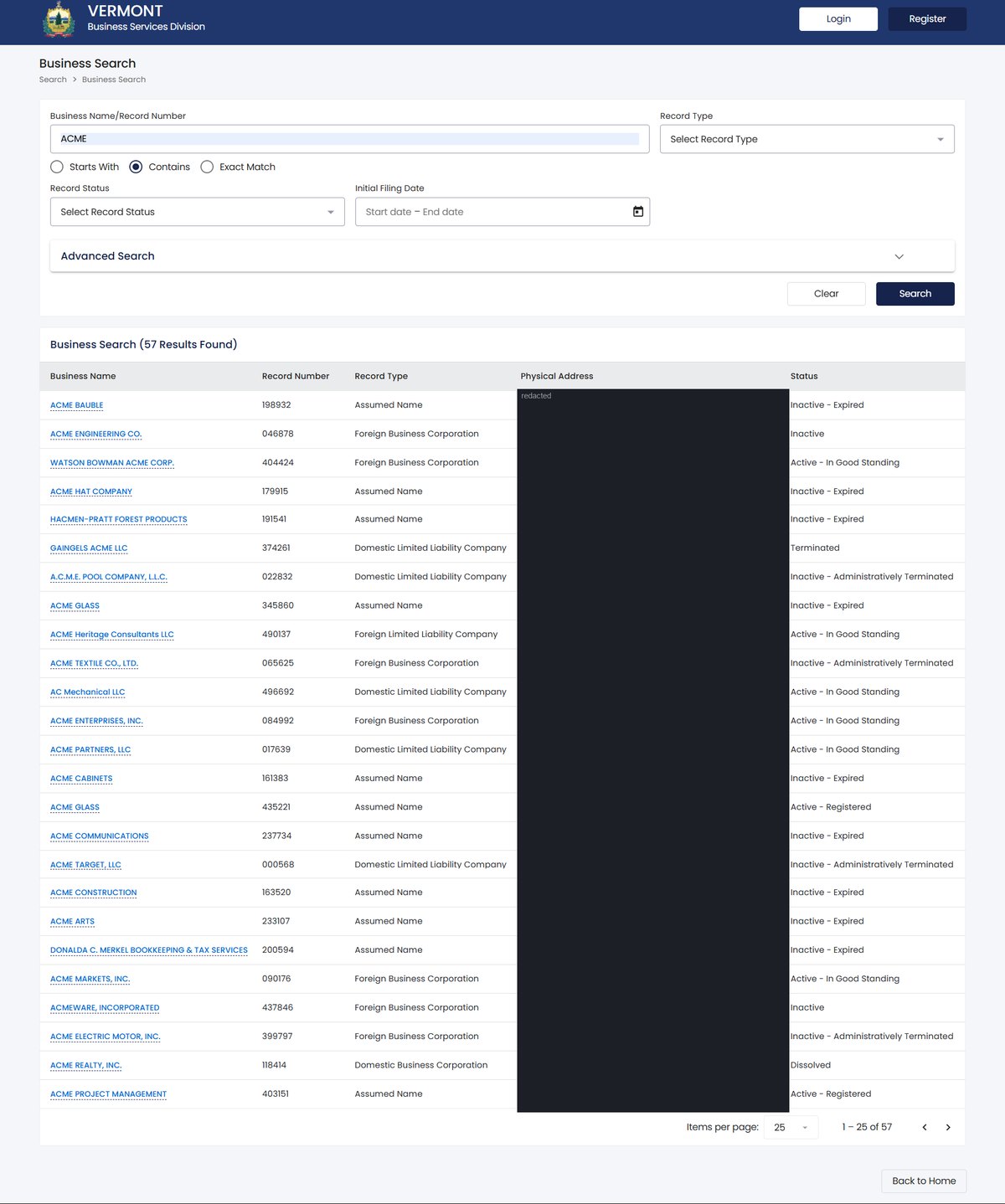Select the Contains radio option
Image resolution: width=1005 pixels, height=1204 pixels.
coord(136,167)
